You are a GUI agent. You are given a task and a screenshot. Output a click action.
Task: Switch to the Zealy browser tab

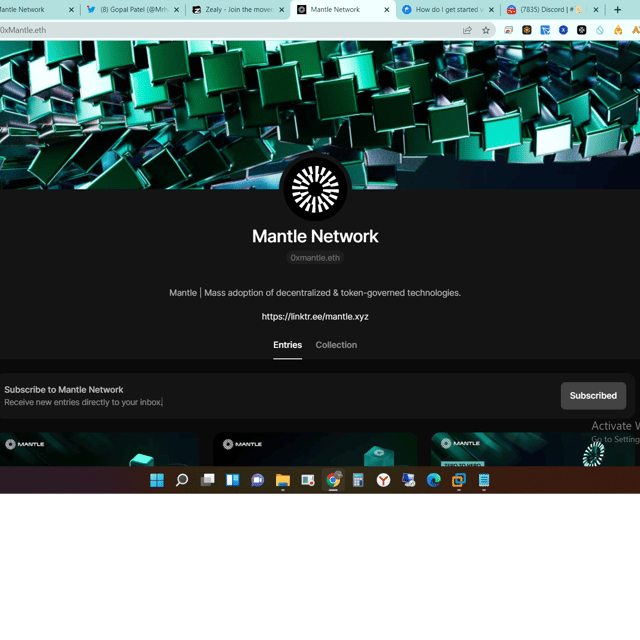click(238, 9)
